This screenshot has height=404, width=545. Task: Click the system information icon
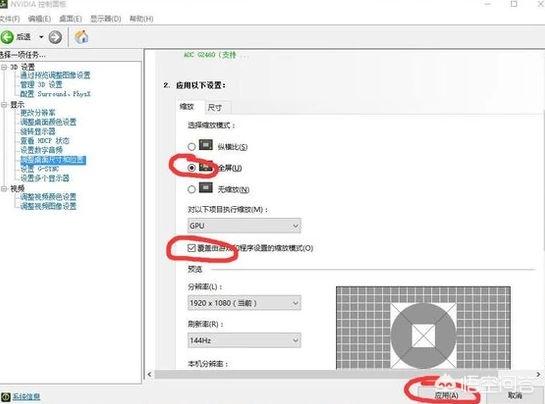6,396
